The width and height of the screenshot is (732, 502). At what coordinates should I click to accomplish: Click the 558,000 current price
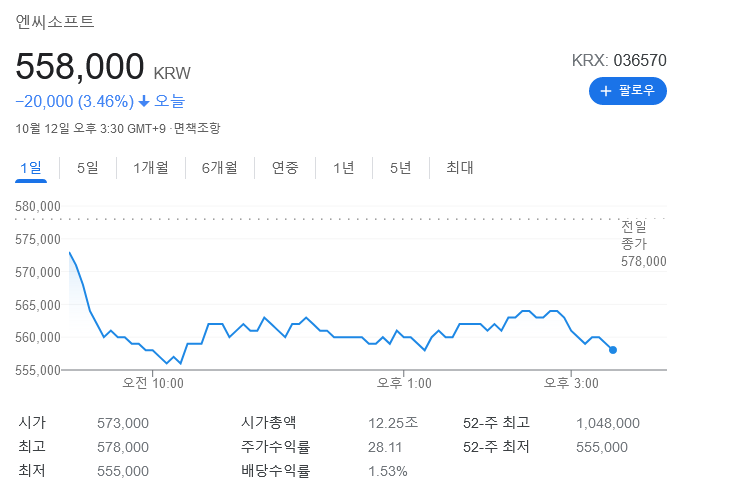80,67
